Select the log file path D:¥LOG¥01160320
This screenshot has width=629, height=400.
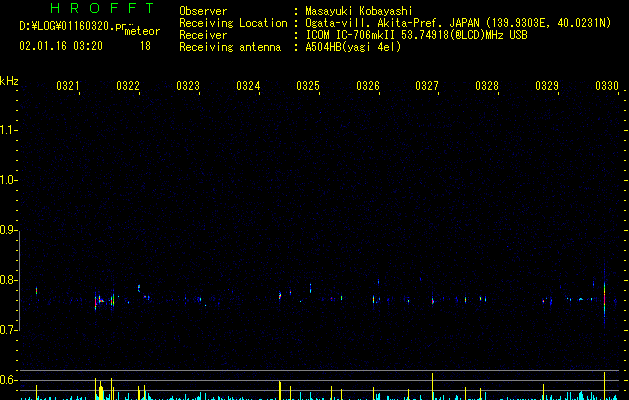pos(73,26)
